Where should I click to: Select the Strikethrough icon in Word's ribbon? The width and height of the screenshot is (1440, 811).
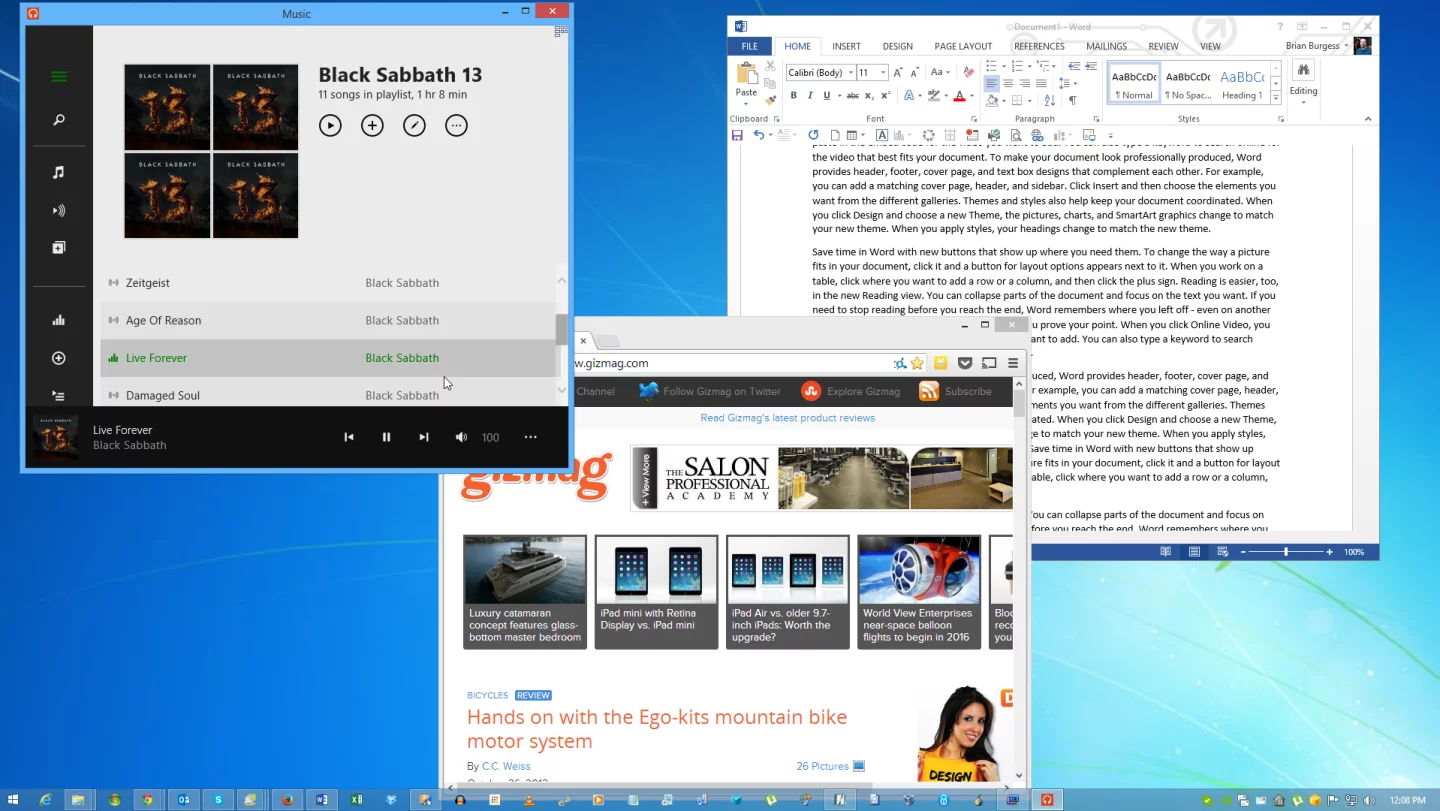853,95
